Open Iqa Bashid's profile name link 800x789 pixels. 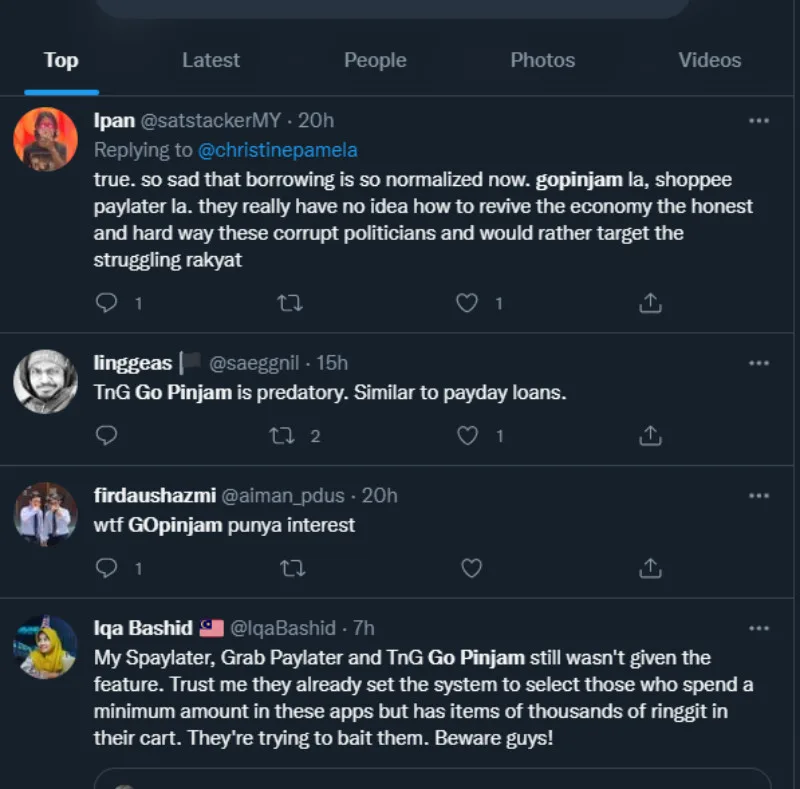coord(143,628)
